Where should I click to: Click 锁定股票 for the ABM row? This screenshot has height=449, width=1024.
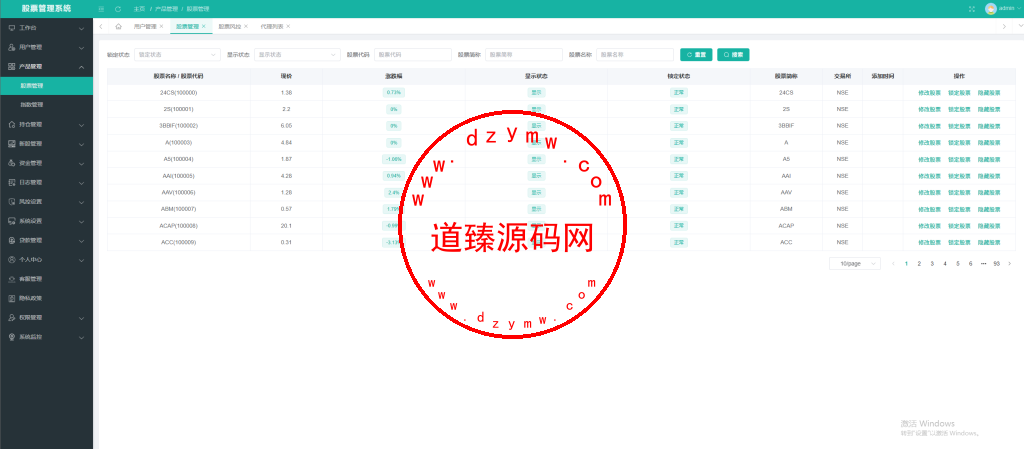959,209
